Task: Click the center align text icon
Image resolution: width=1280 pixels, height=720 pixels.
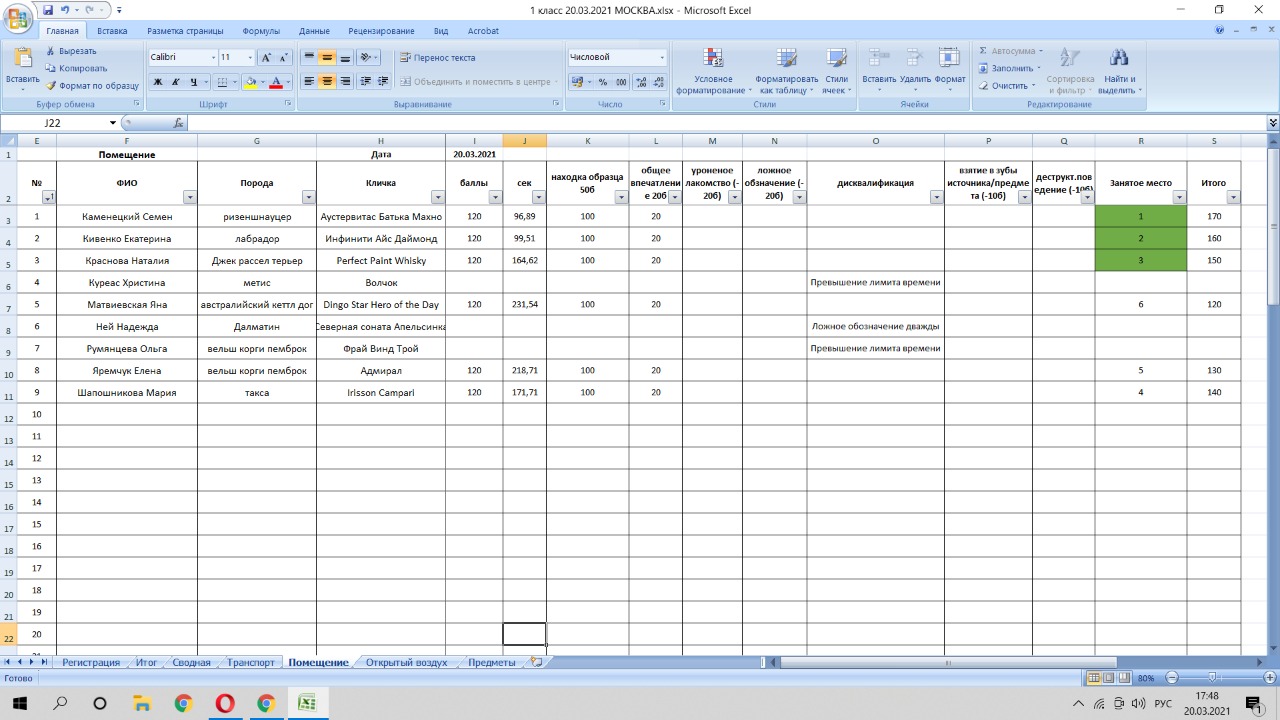Action: tap(327, 82)
